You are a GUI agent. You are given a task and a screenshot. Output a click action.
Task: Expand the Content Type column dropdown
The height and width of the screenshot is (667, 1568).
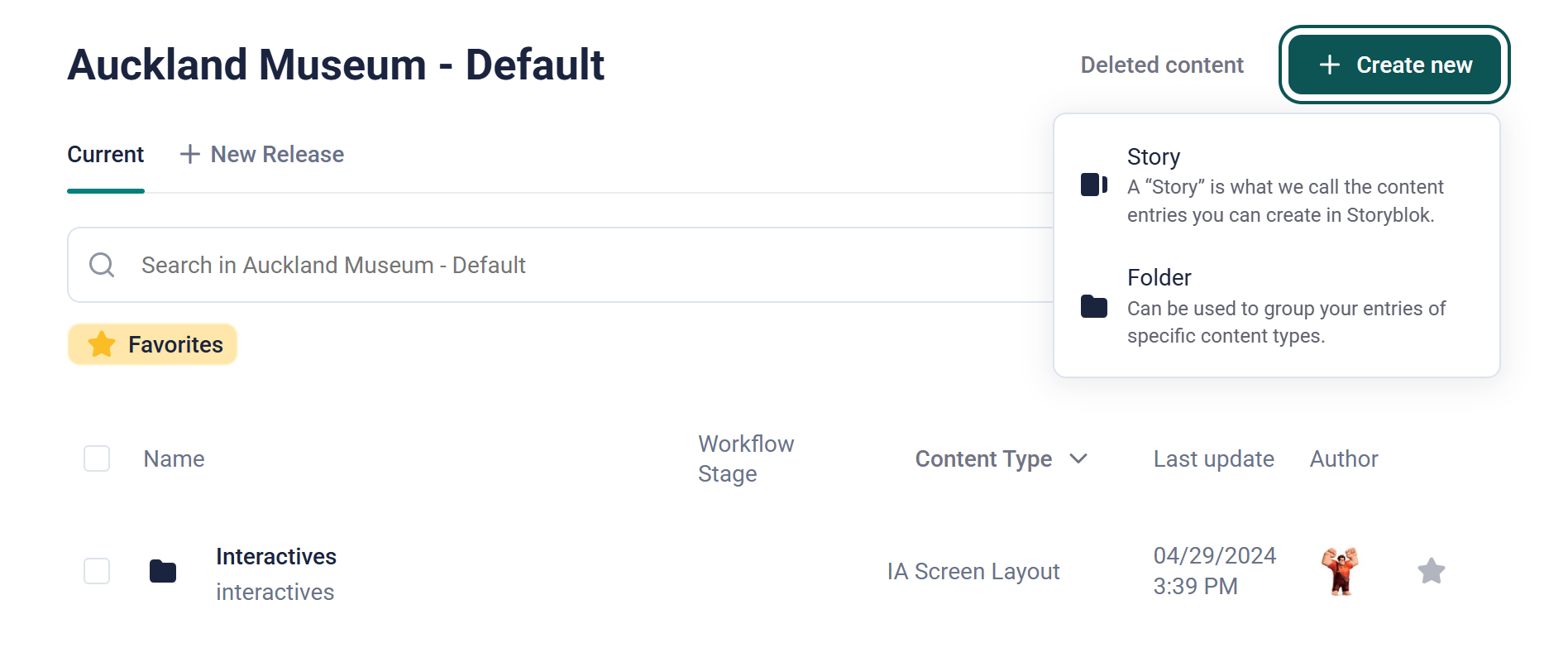pos(1078,458)
